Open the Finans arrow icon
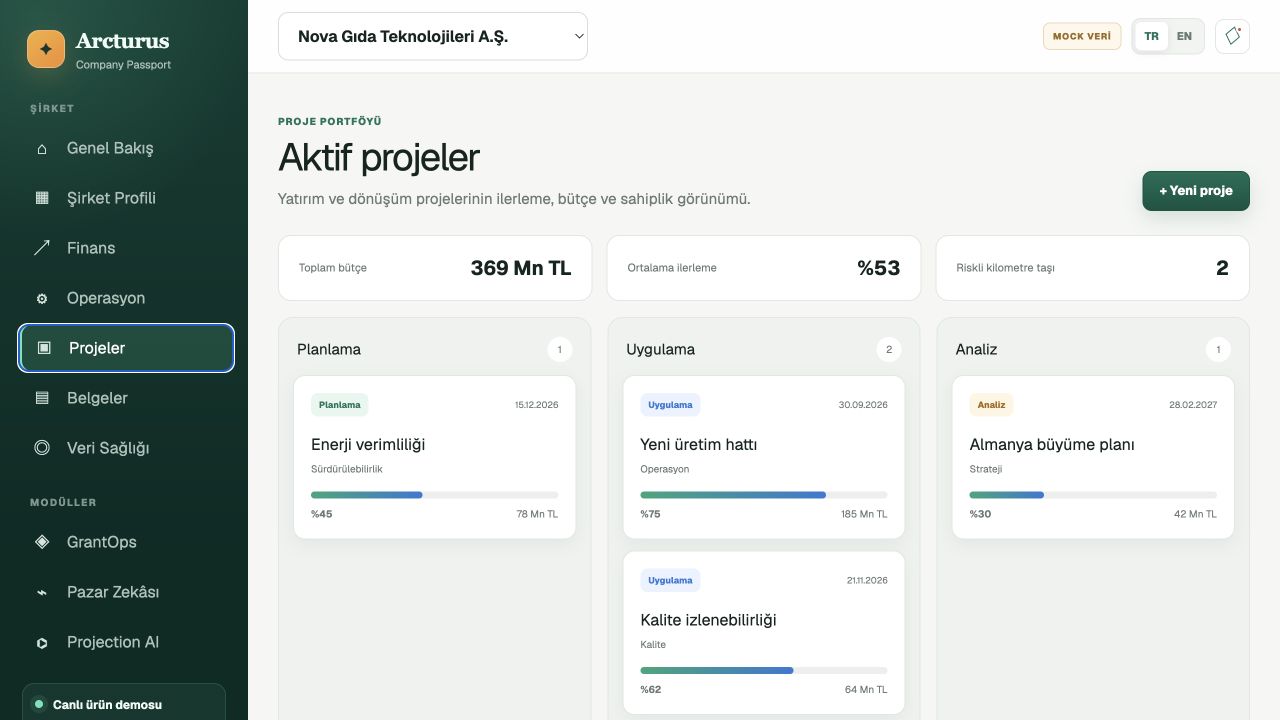 (42, 248)
